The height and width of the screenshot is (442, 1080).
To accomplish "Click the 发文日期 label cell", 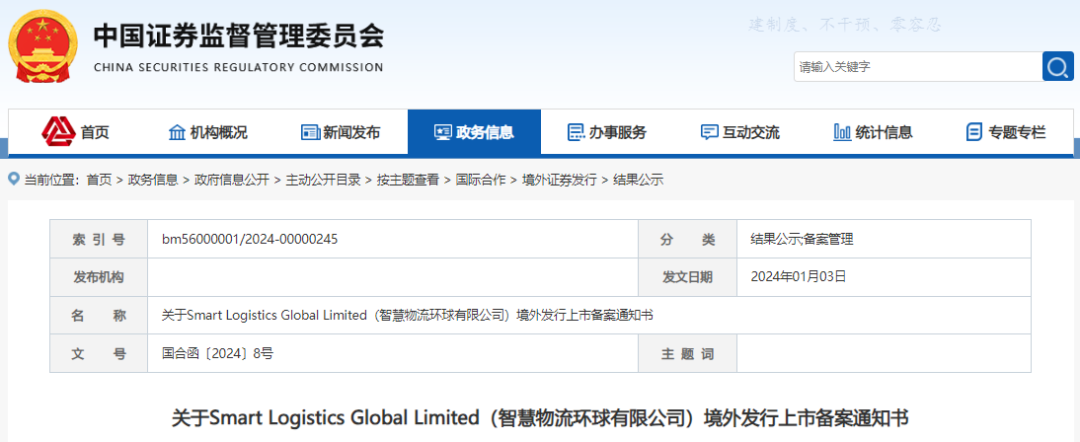I will coord(687,277).
